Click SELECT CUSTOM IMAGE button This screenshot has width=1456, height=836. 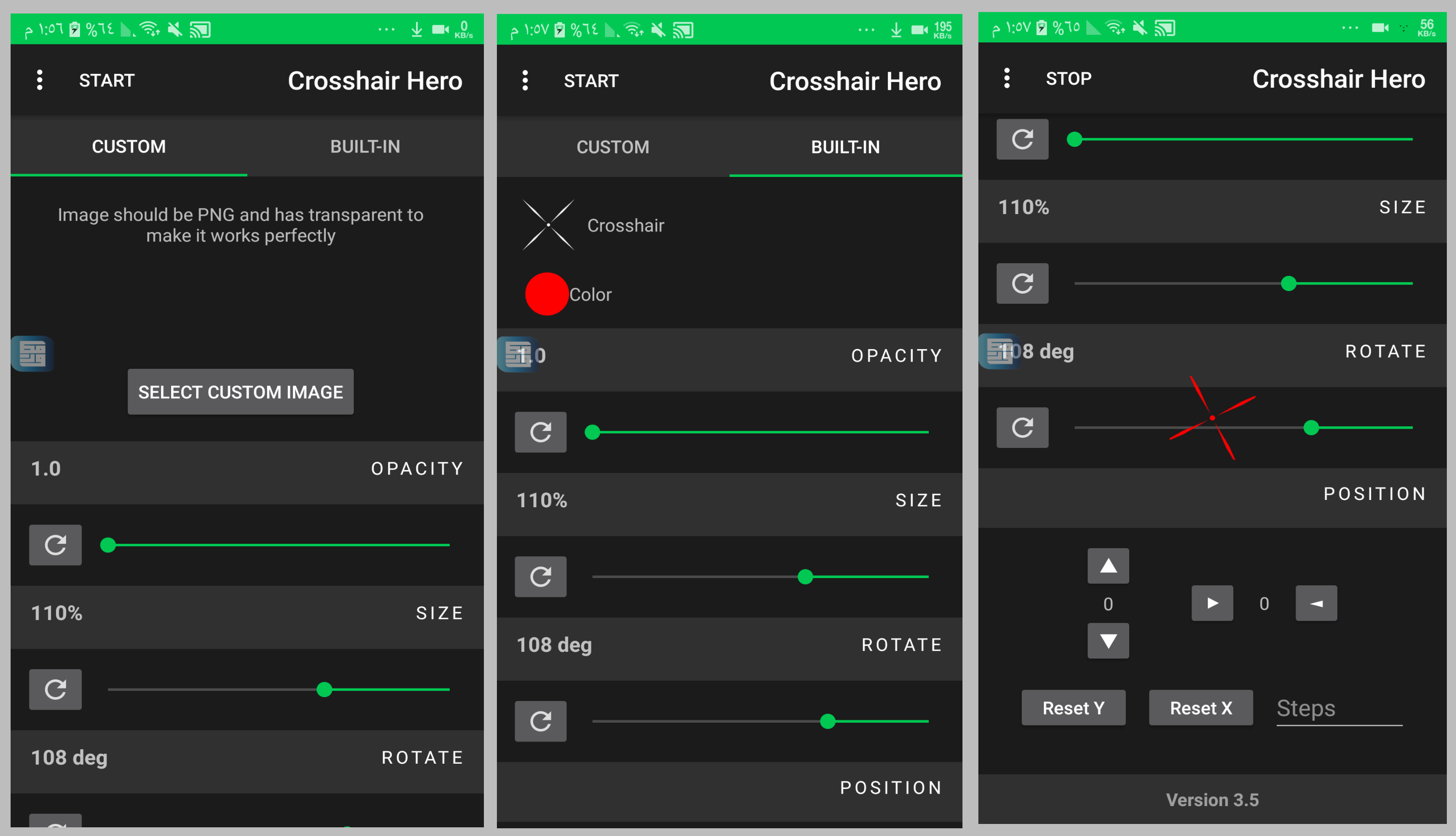pos(243,391)
